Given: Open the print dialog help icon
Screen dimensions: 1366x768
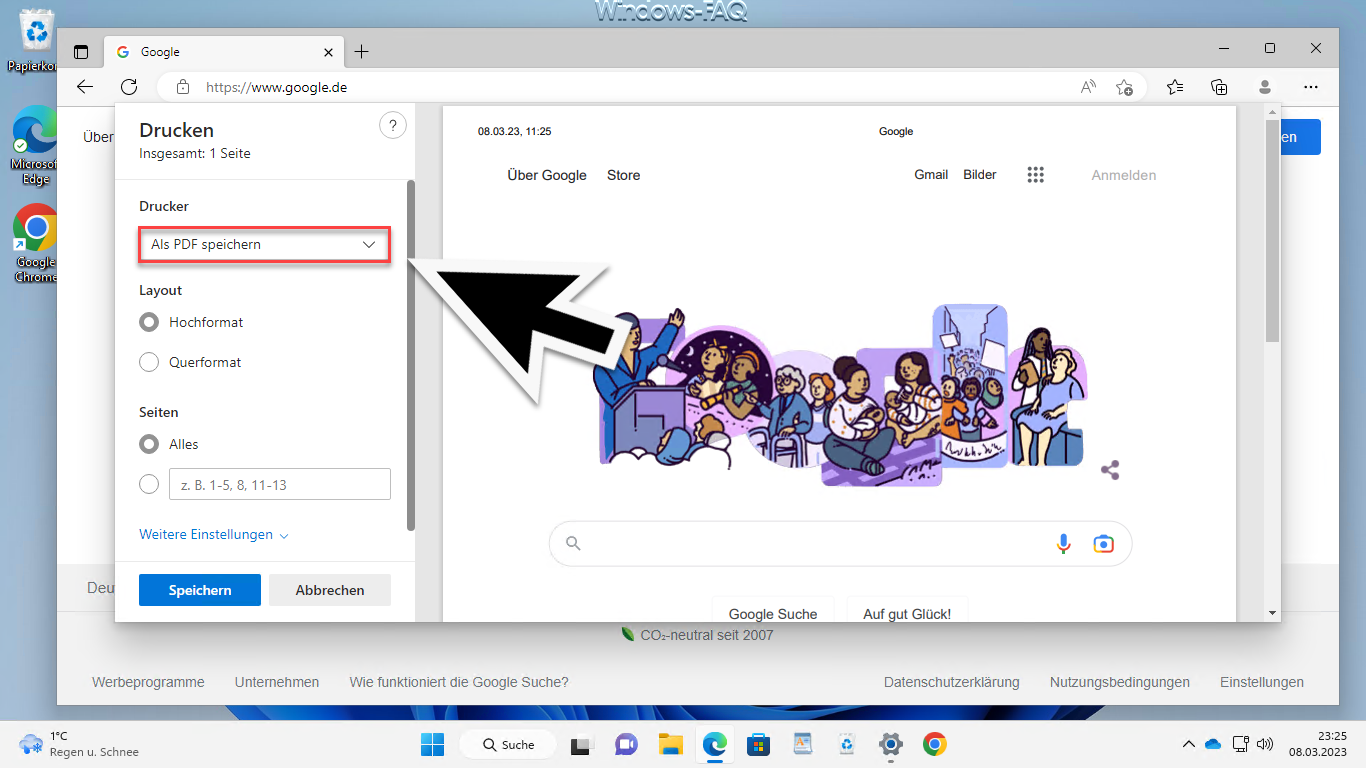Looking at the screenshot, I should pyautogui.click(x=393, y=126).
